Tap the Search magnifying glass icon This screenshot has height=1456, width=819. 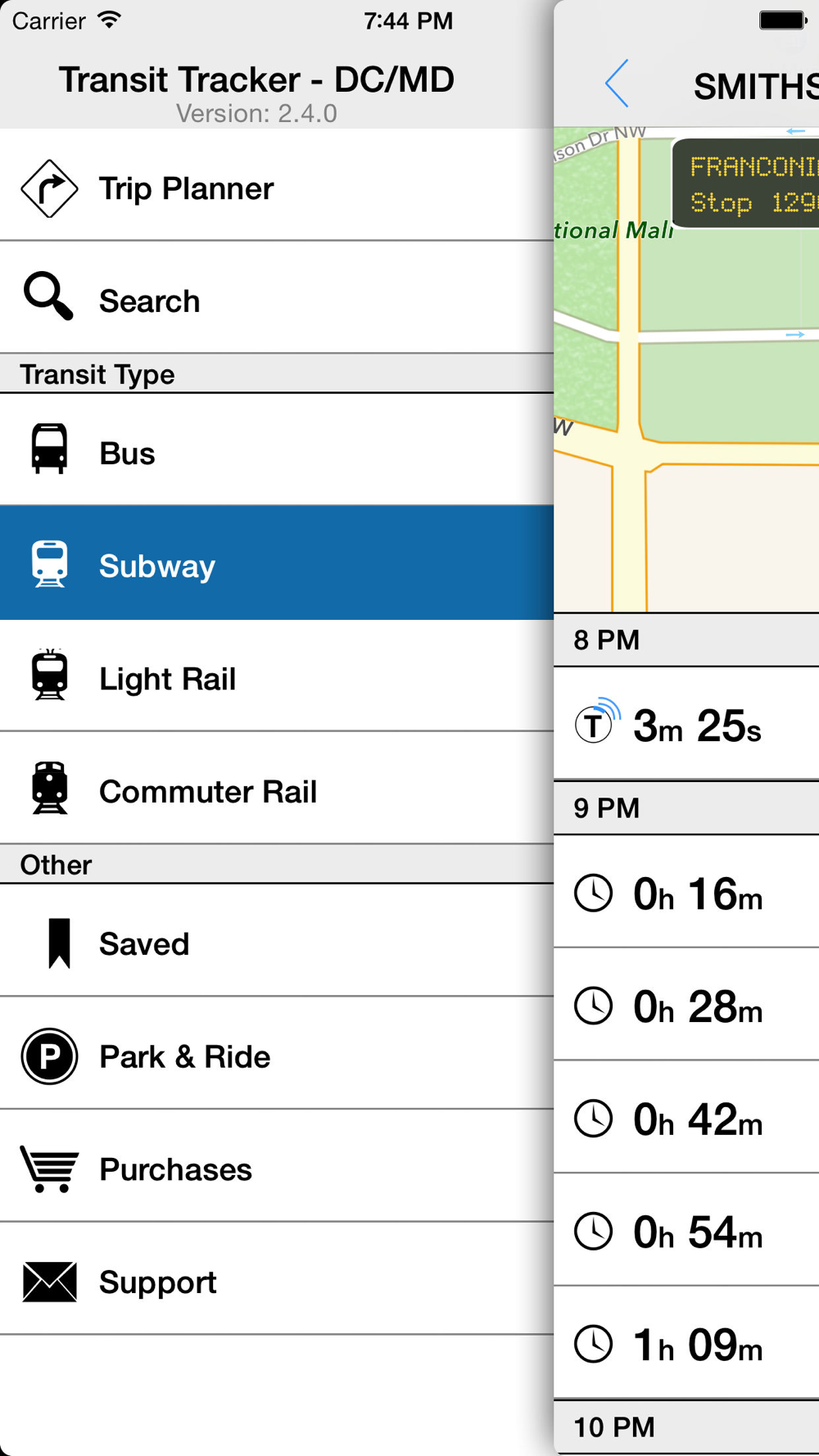click(48, 296)
